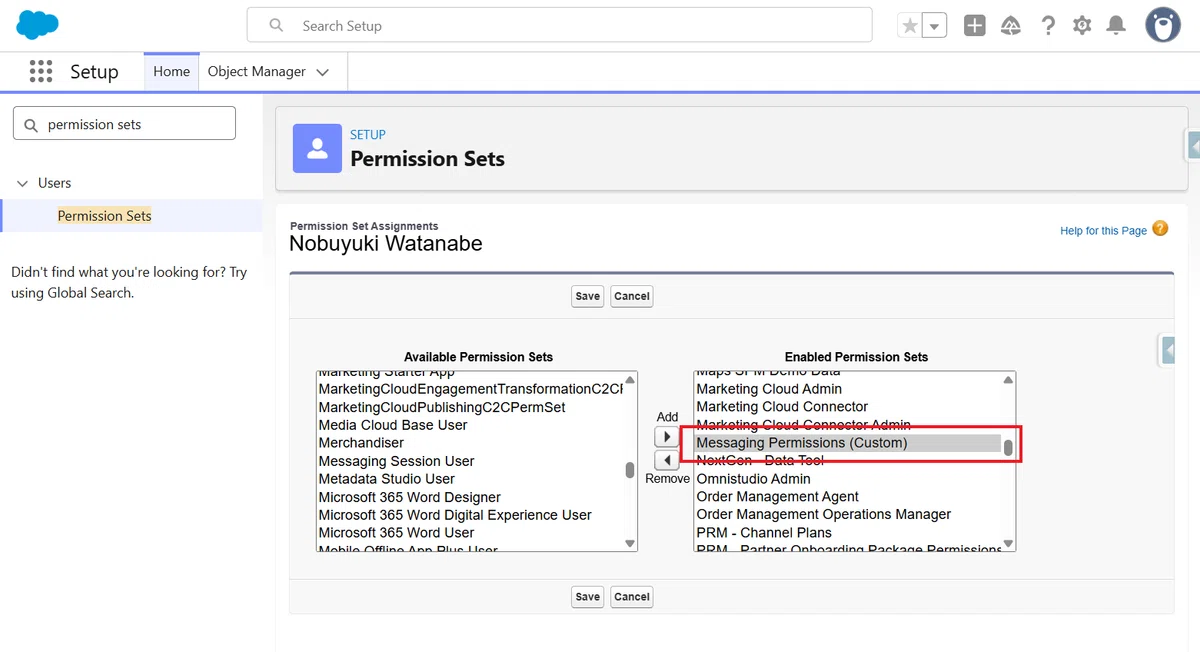Switch to the Object Manager tab
The image size is (1200, 652).
pyautogui.click(x=257, y=72)
